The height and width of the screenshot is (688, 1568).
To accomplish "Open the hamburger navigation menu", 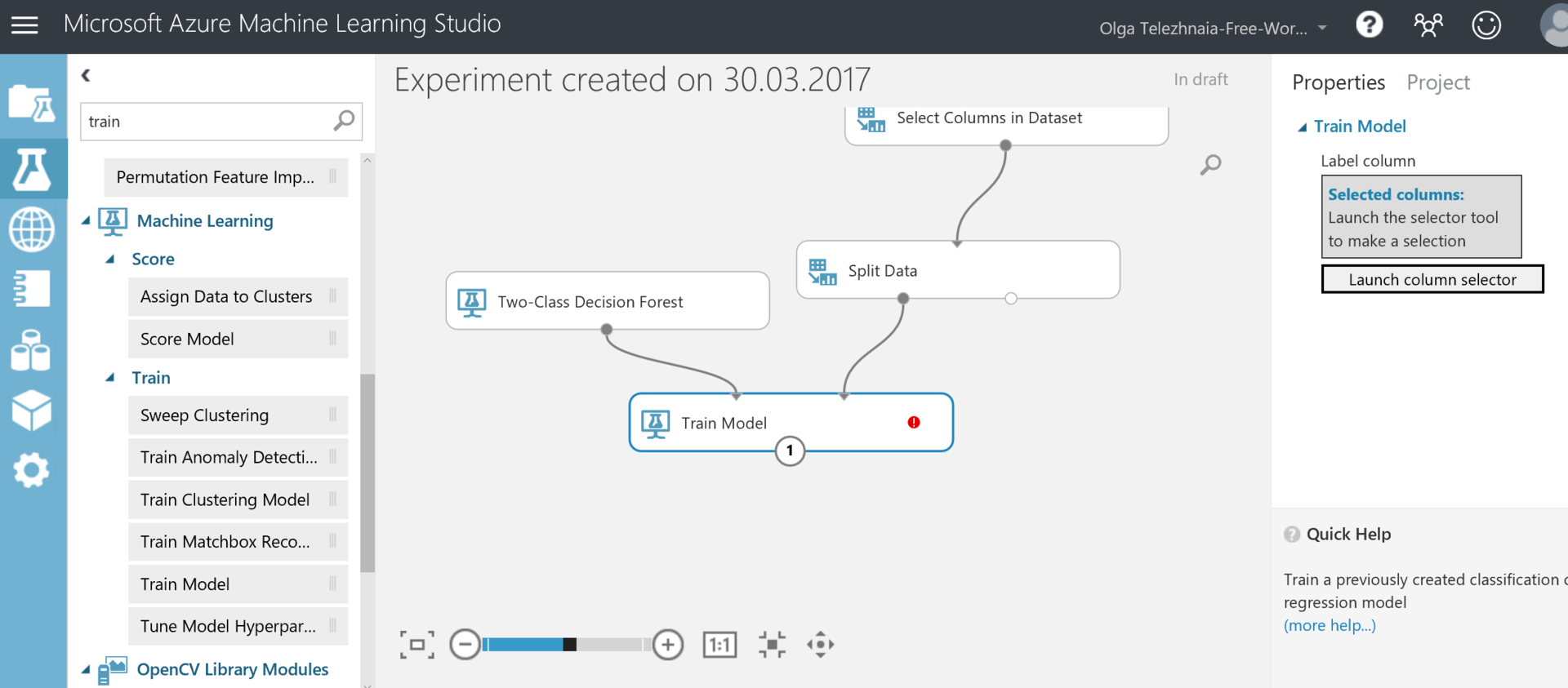I will (x=24, y=25).
